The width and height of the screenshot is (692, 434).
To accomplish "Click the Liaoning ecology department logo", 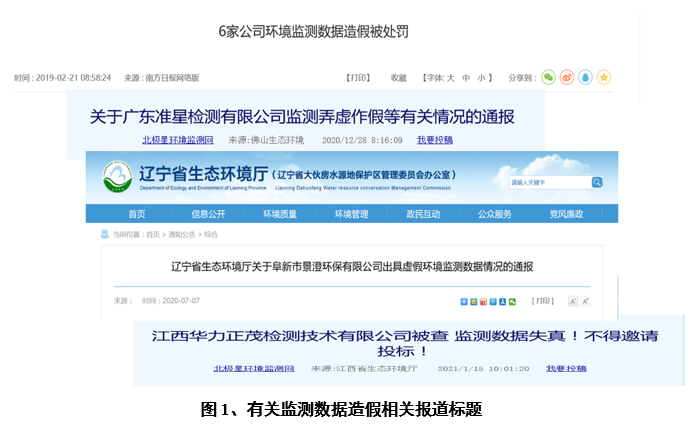I will click(117, 177).
